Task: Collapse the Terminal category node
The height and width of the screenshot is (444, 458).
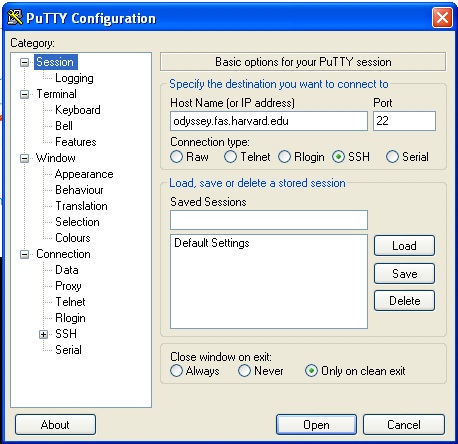Action: click(24, 94)
